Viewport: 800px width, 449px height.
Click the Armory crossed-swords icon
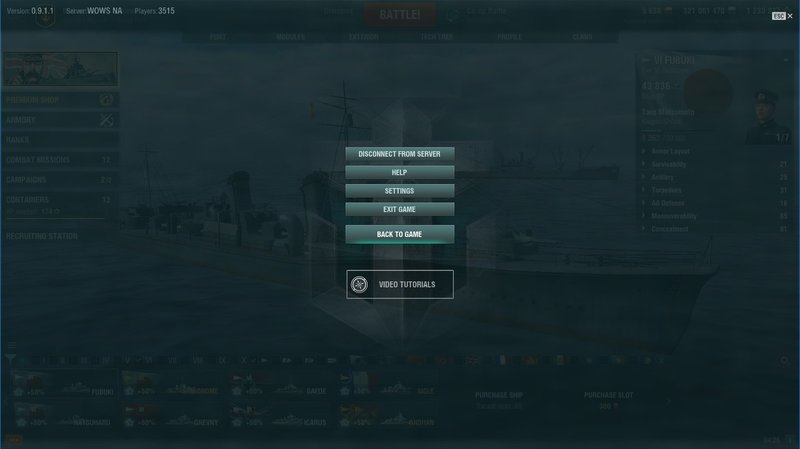click(106, 120)
